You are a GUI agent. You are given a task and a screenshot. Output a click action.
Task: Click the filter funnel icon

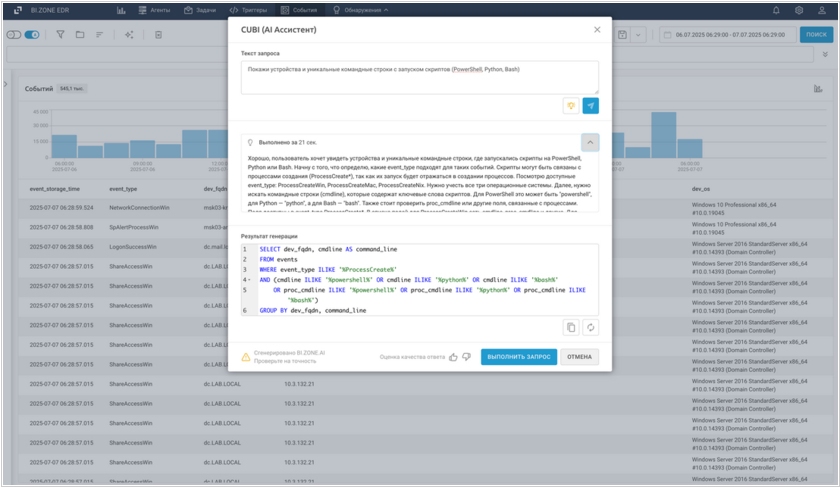pyautogui.click(x=61, y=35)
